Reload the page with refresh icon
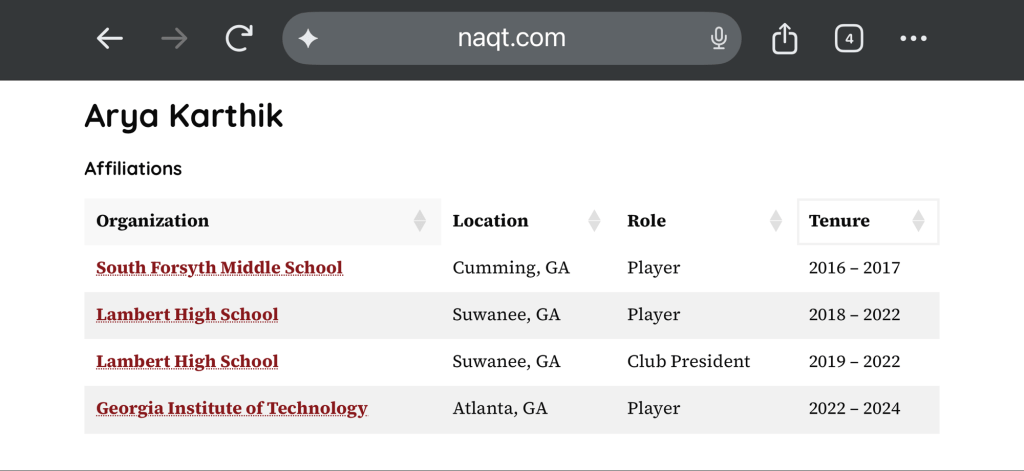The height and width of the screenshot is (471, 1024). pyautogui.click(x=239, y=39)
